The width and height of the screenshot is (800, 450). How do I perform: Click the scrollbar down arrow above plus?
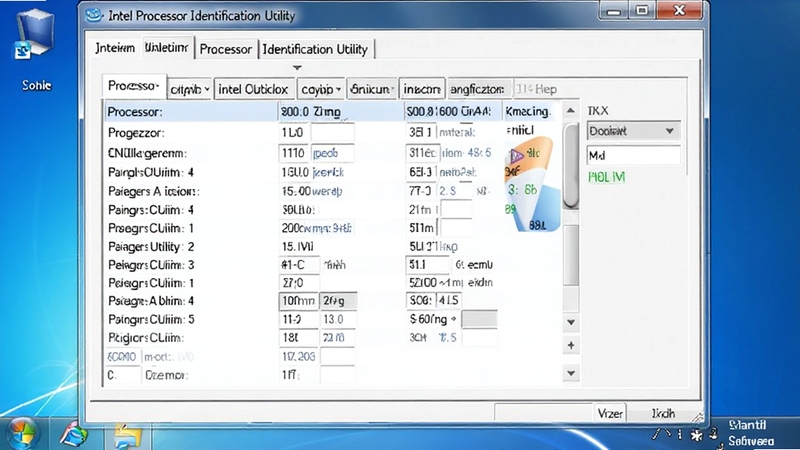571,322
